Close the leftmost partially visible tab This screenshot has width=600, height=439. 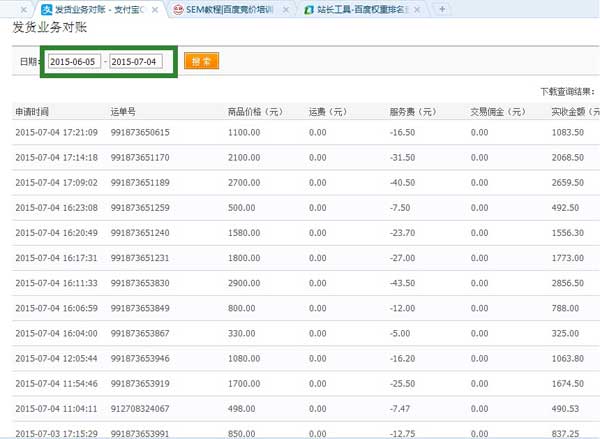point(24,9)
